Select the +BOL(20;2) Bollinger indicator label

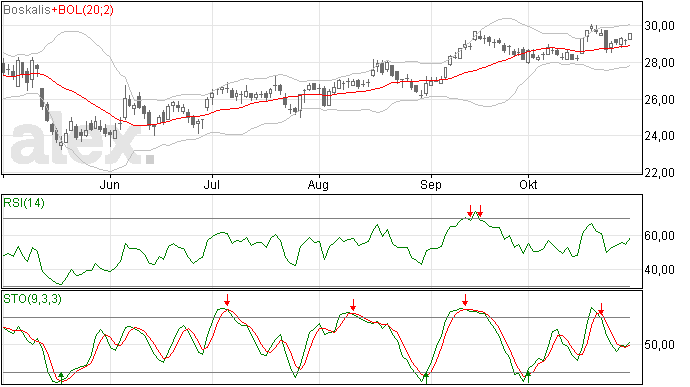click(x=82, y=10)
